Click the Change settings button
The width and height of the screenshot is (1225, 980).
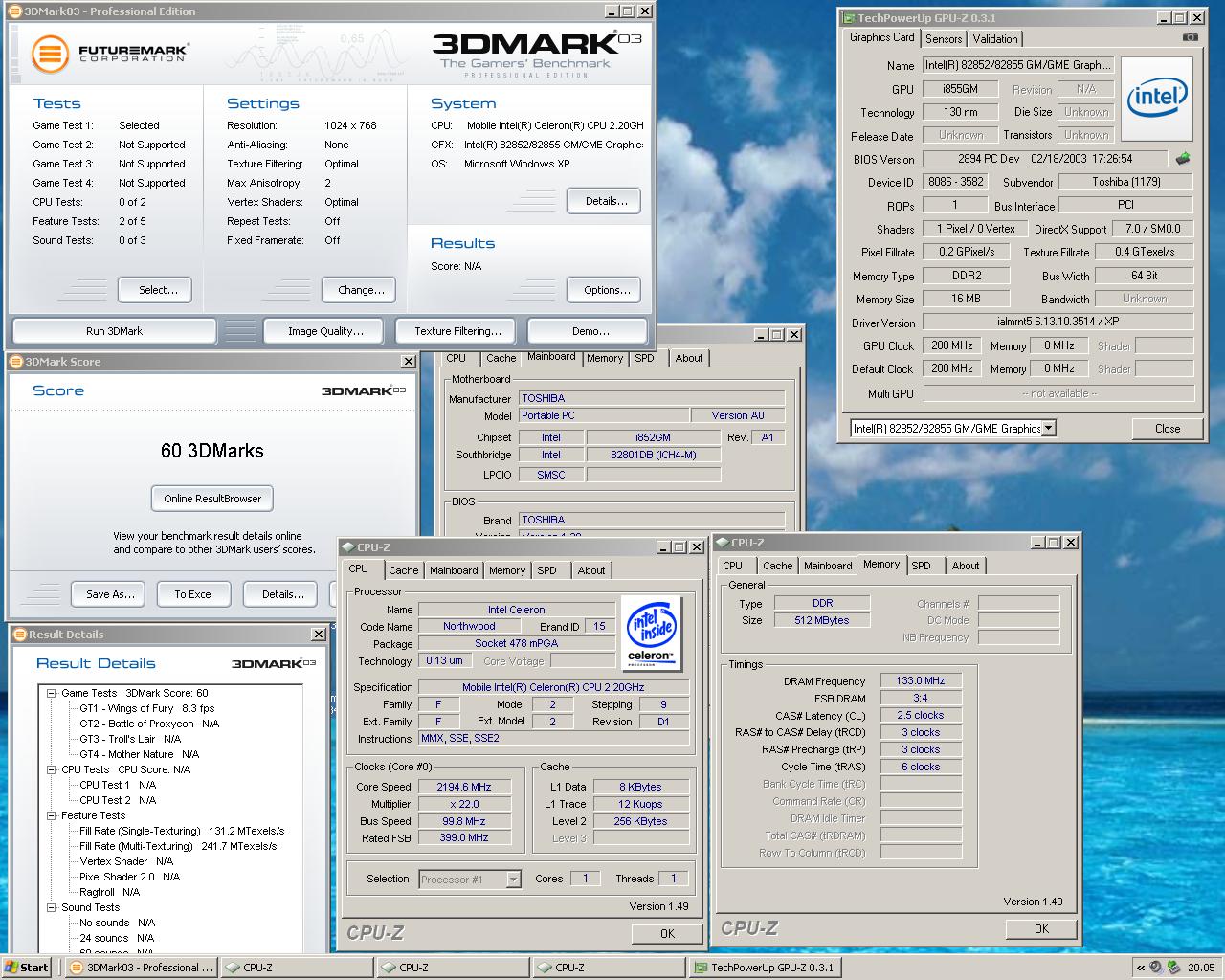tap(361, 290)
